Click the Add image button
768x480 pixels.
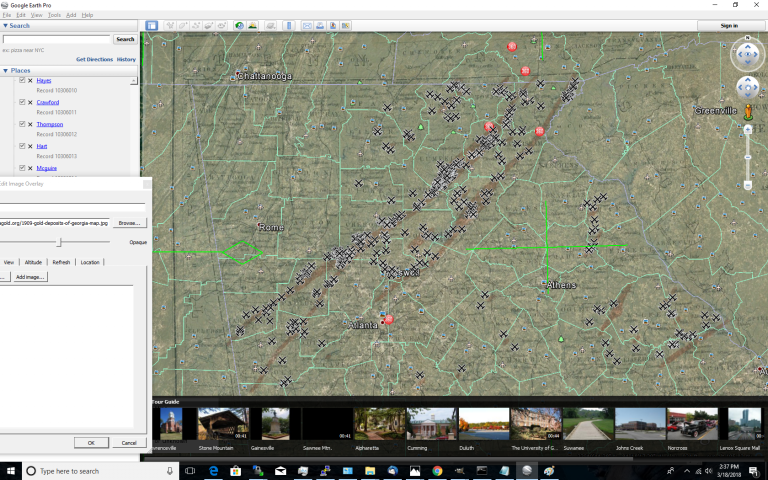coord(30,277)
